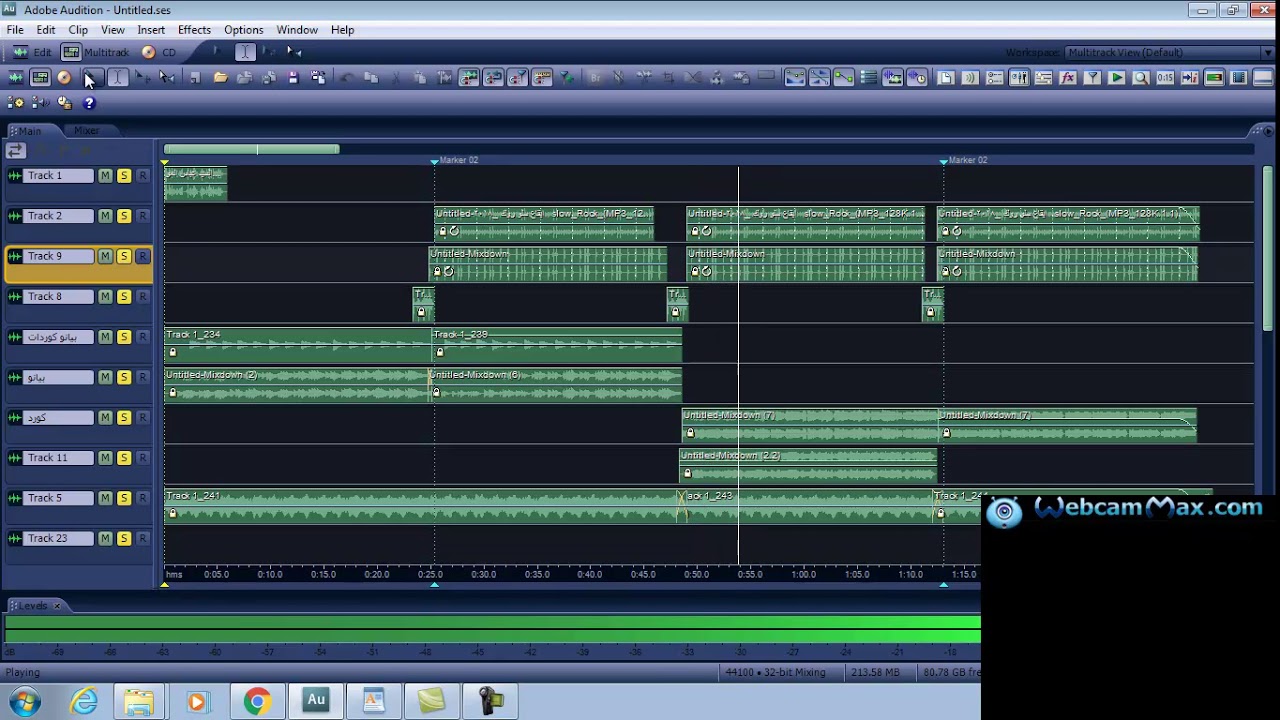1280x720 pixels.
Task: Open the File menu
Action: click(x=15, y=30)
